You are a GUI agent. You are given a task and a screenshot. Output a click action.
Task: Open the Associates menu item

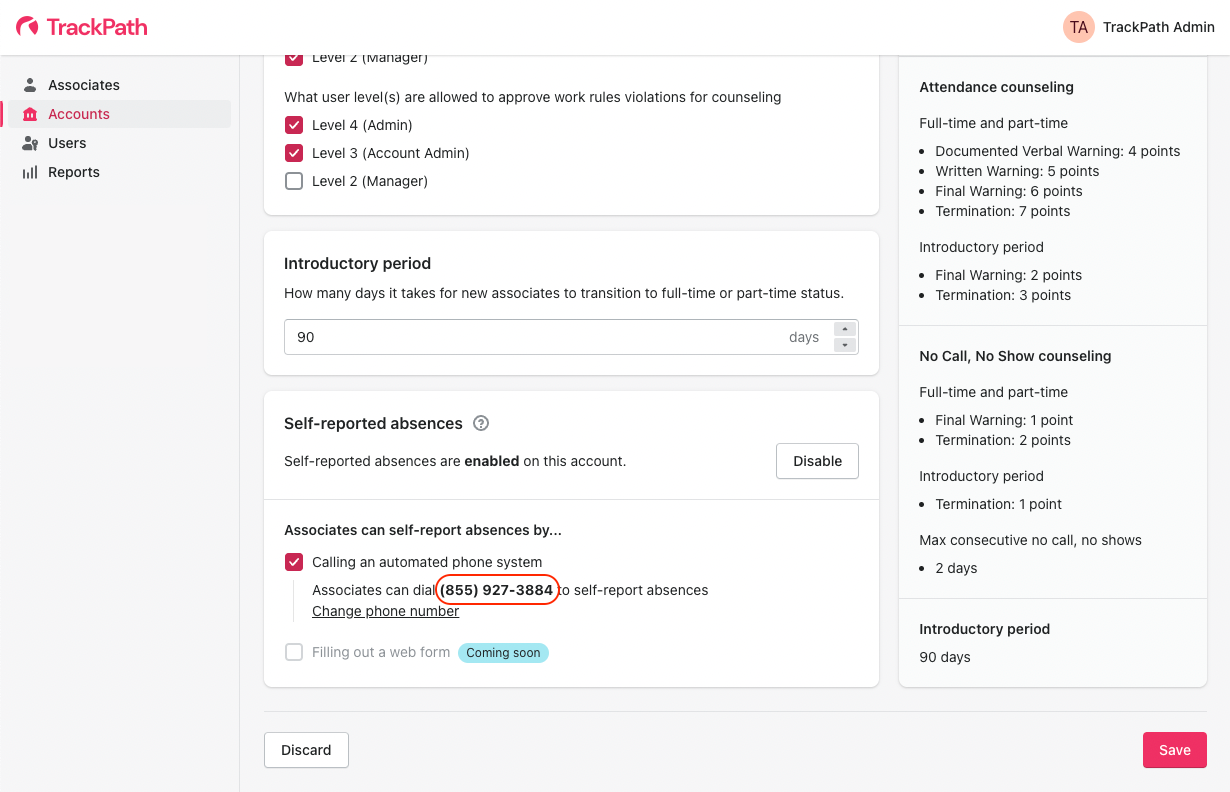pyautogui.click(x=84, y=85)
